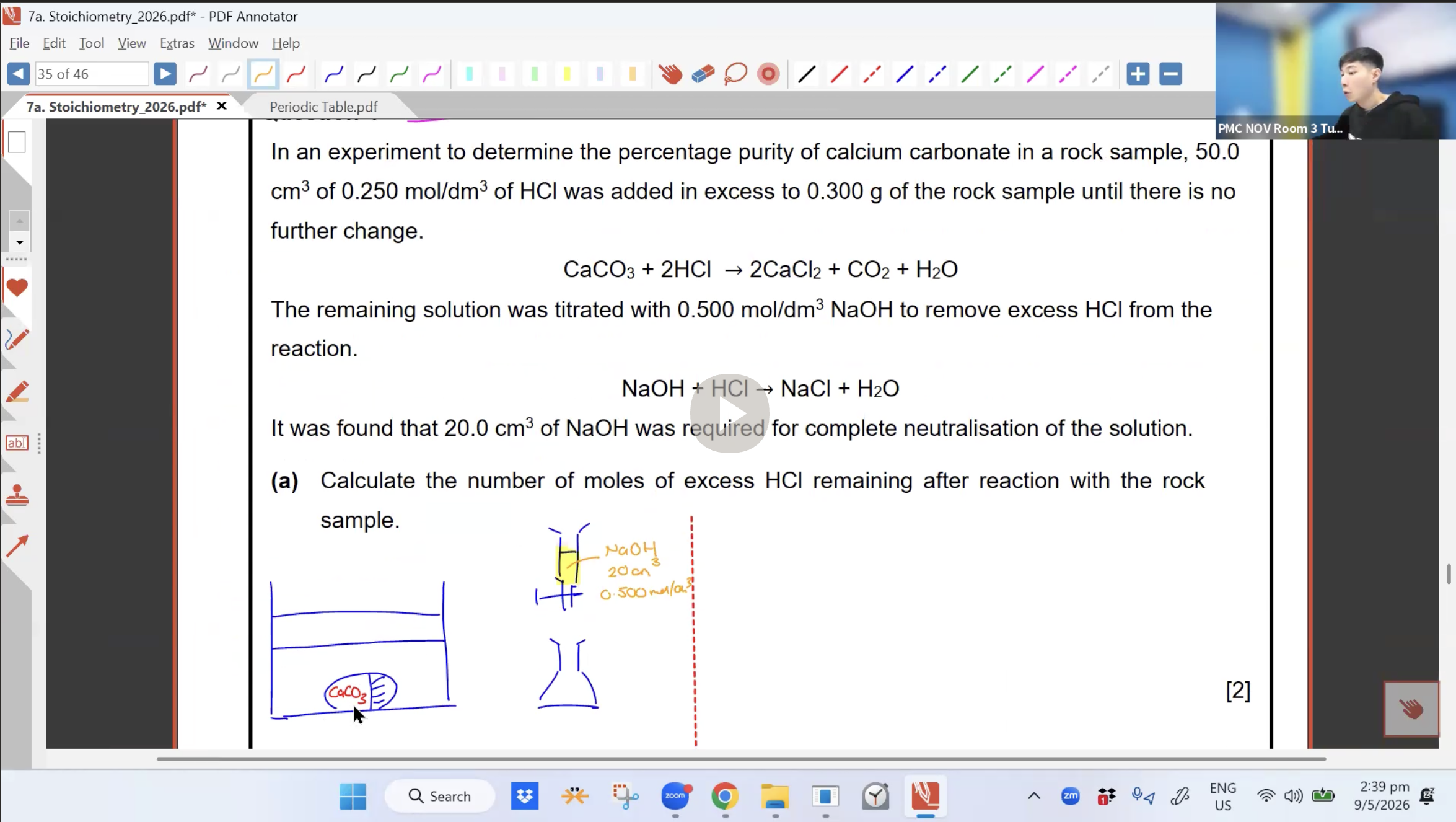
Task: Close the 7a. Stoichiometry_2026.pdf tab
Action: 222,106
